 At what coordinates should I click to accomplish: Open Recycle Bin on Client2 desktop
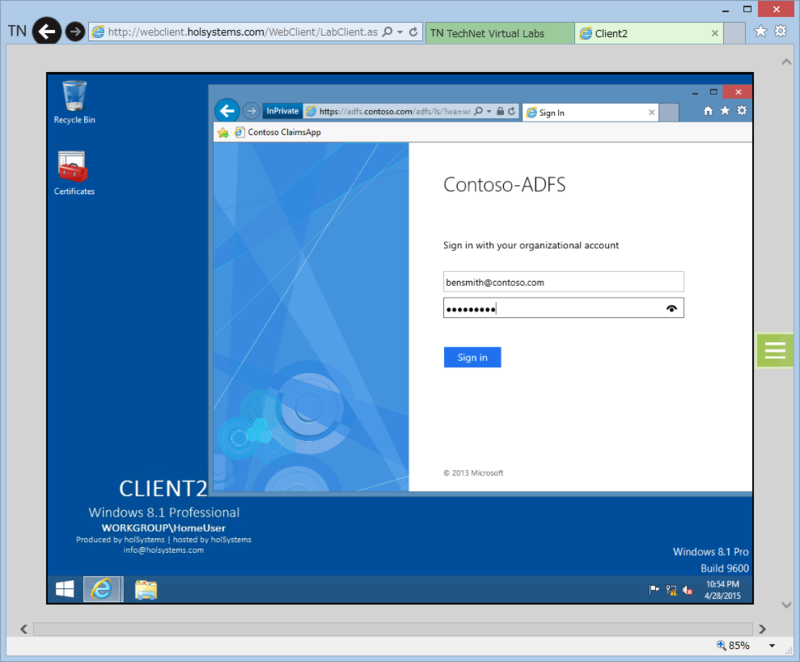(74, 102)
